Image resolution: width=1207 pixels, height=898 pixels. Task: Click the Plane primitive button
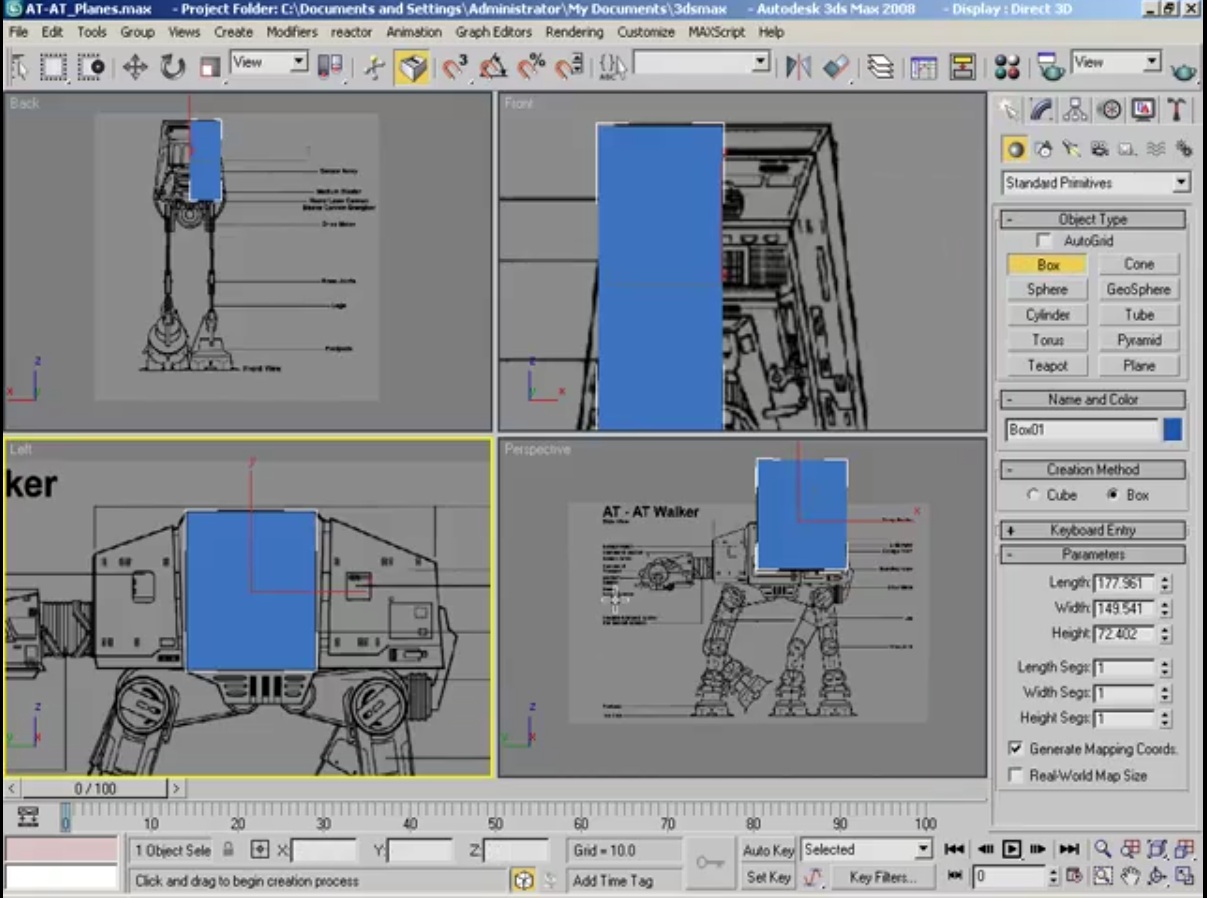point(1139,366)
